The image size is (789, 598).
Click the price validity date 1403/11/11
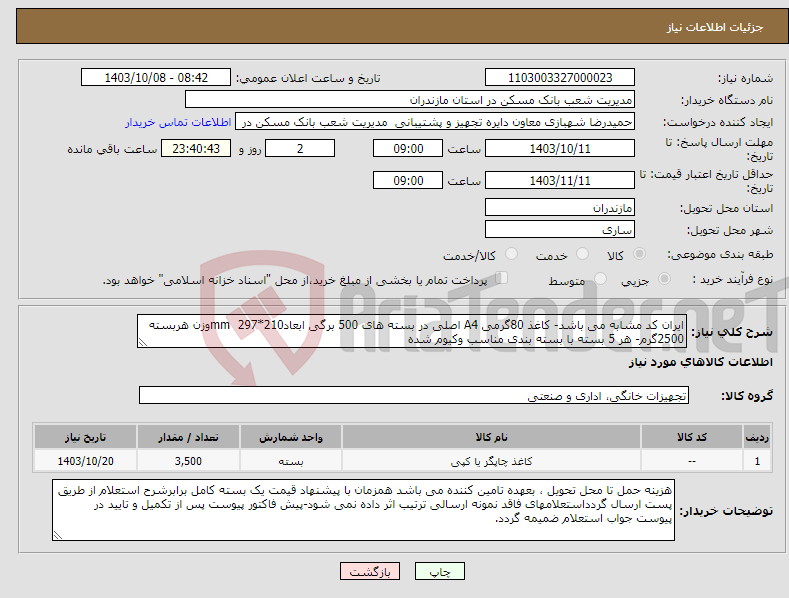point(560,180)
